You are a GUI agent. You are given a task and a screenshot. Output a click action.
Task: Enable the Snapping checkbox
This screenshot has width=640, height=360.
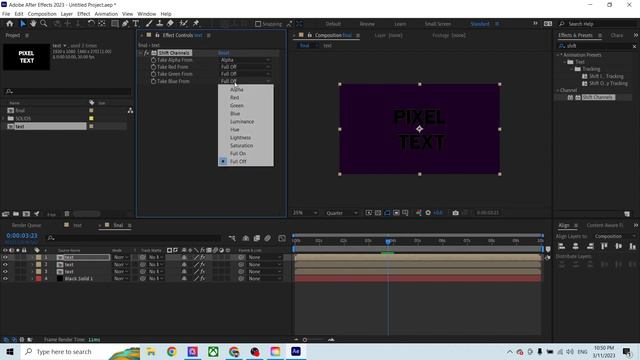[x=258, y=24]
